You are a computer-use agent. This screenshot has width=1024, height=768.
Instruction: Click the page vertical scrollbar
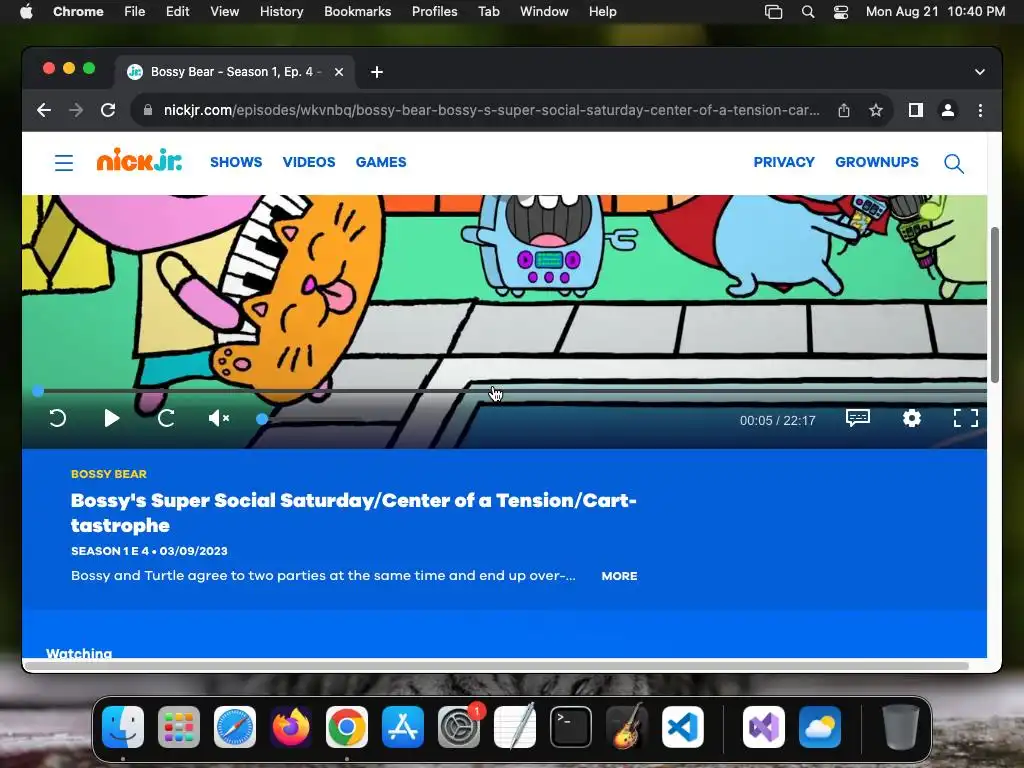tap(995, 305)
